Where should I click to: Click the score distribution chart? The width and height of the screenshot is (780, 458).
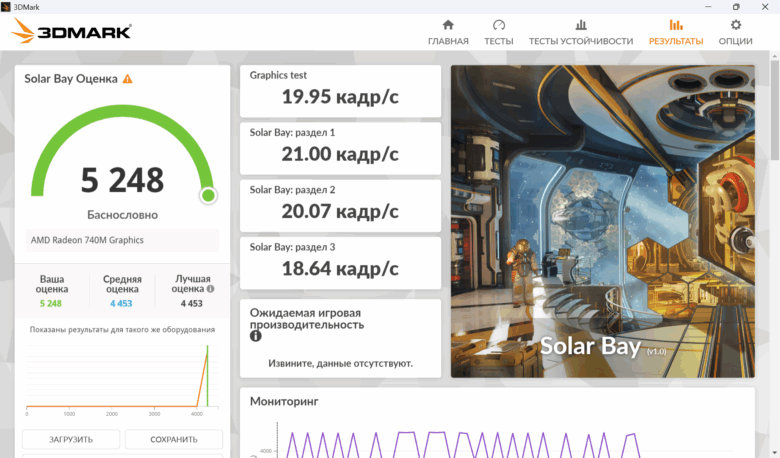pyautogui.click(x=122, y=379)
